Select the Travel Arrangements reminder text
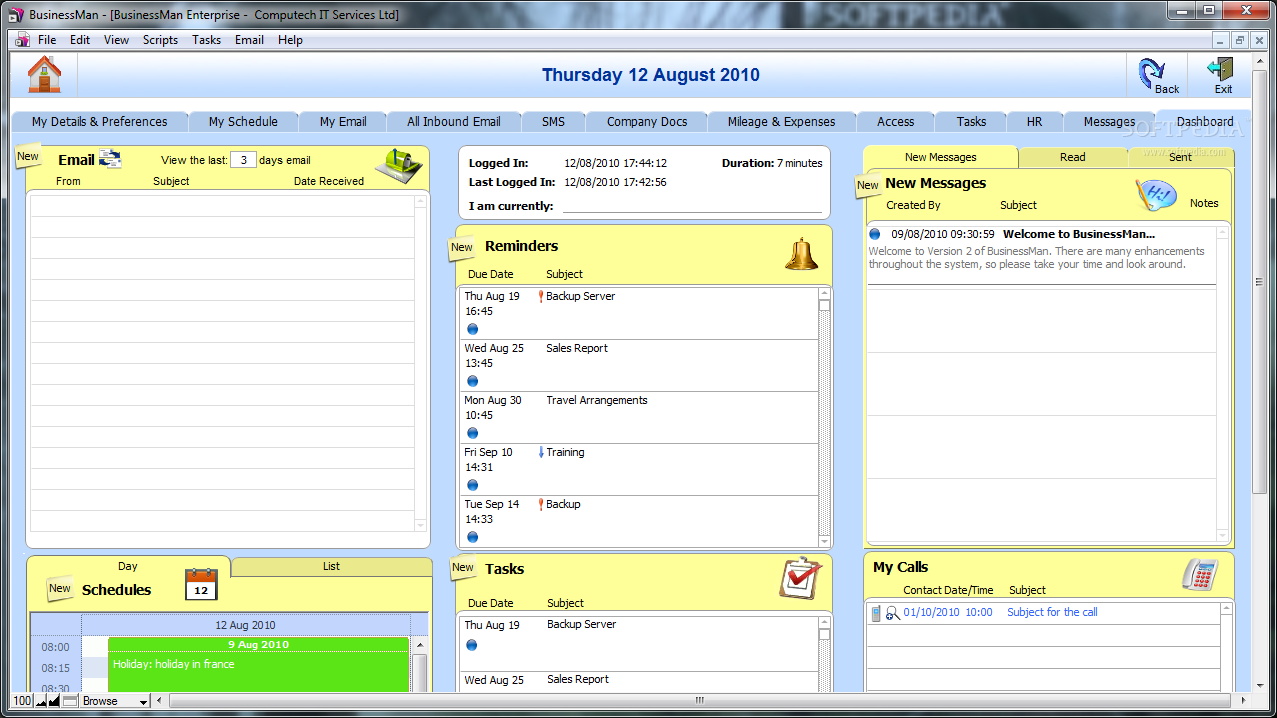The height and width of the screenshot is (718, 1277). pos(597,401)
